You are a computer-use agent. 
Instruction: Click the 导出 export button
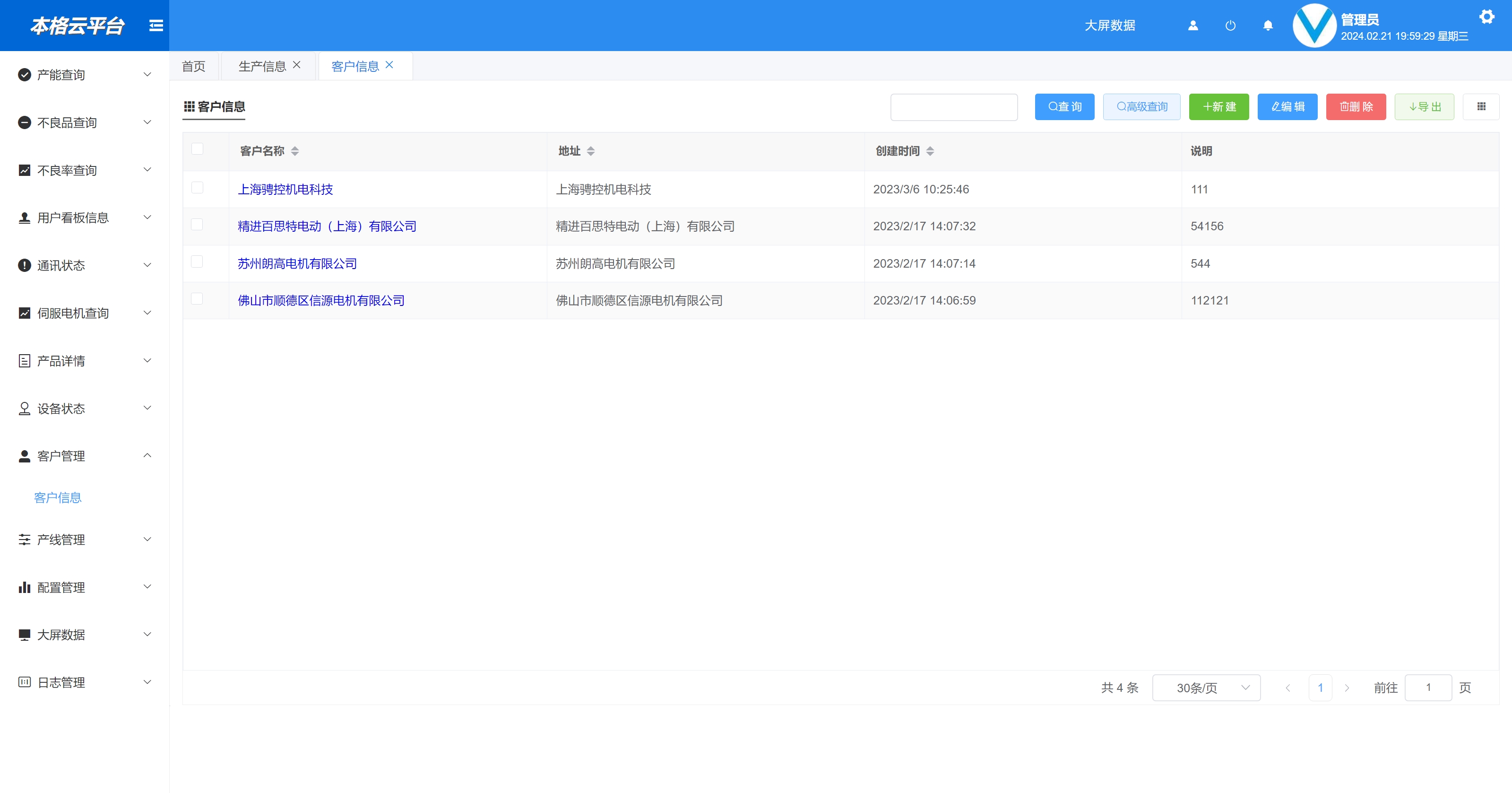(1424, 106)
